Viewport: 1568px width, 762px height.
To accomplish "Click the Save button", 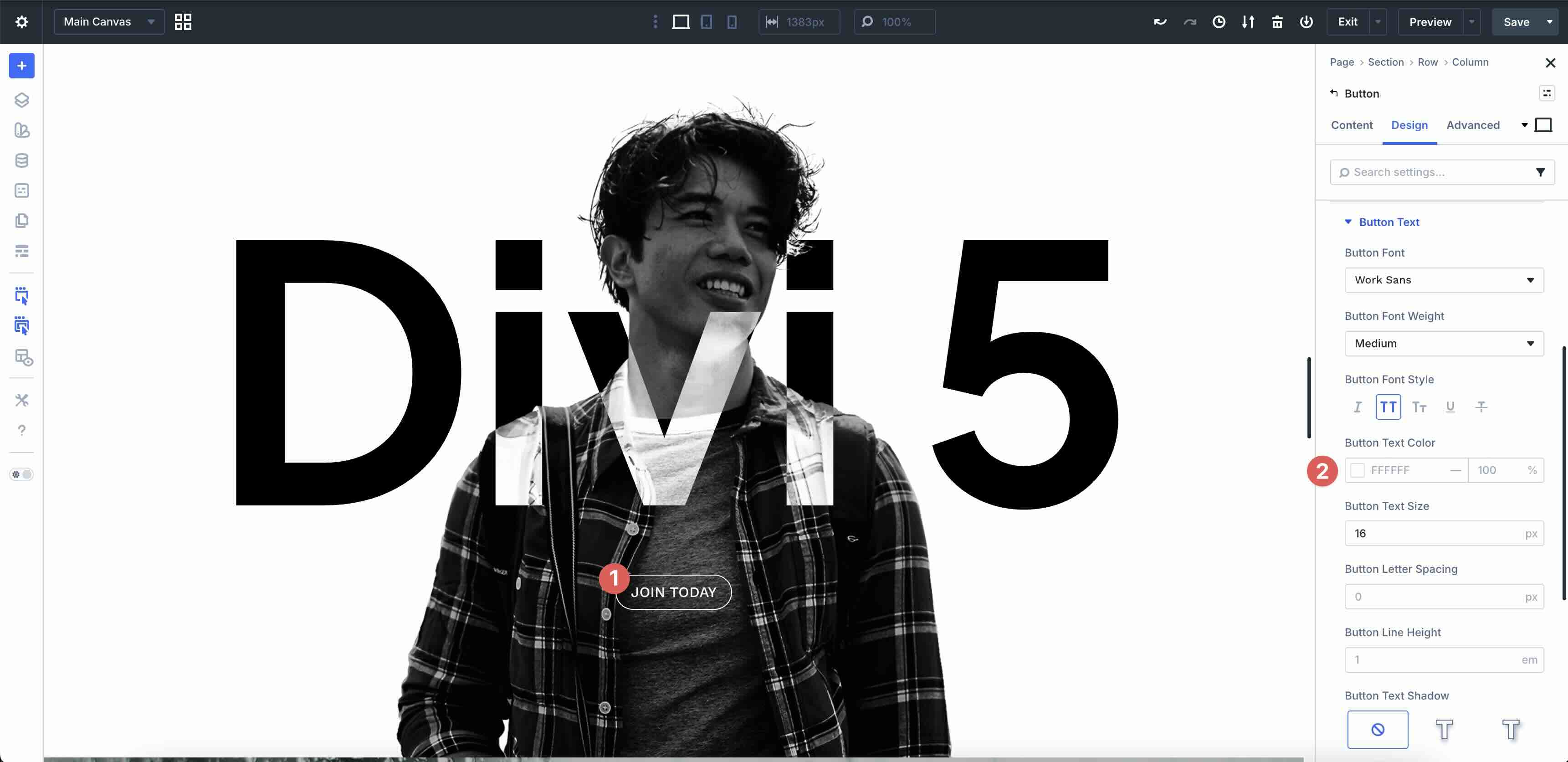I will [1516, 21].
